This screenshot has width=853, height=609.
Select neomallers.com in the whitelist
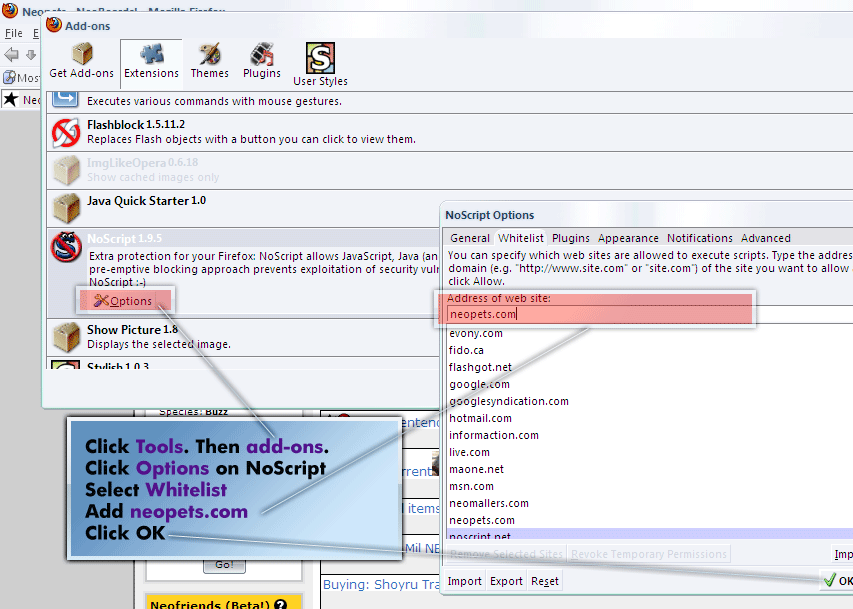[x=650, y=503]
